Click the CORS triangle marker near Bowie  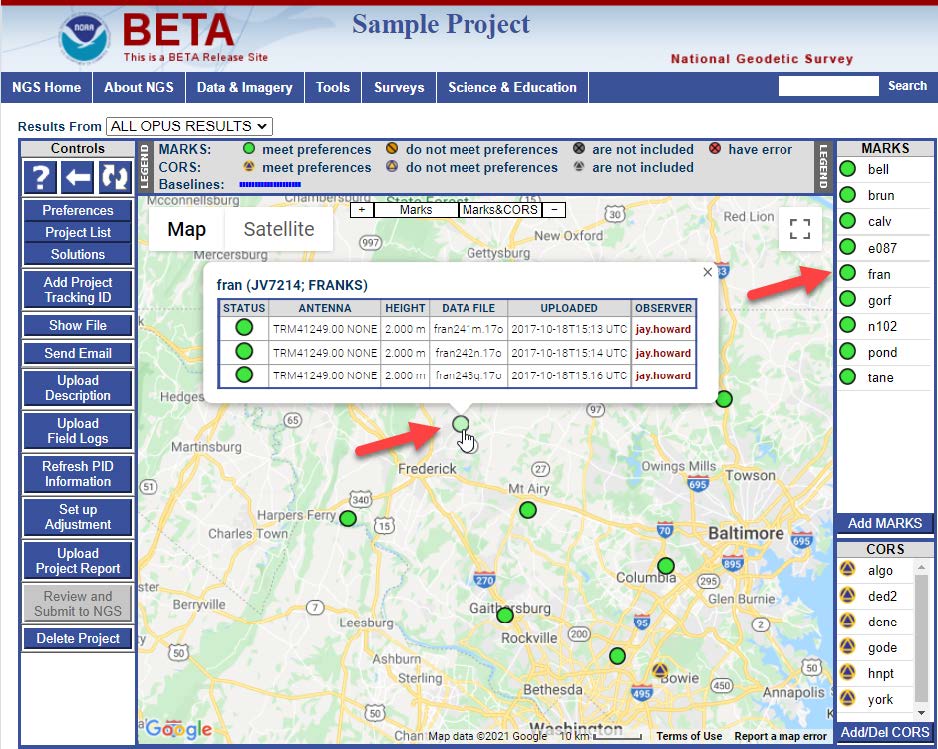[659, 669]
